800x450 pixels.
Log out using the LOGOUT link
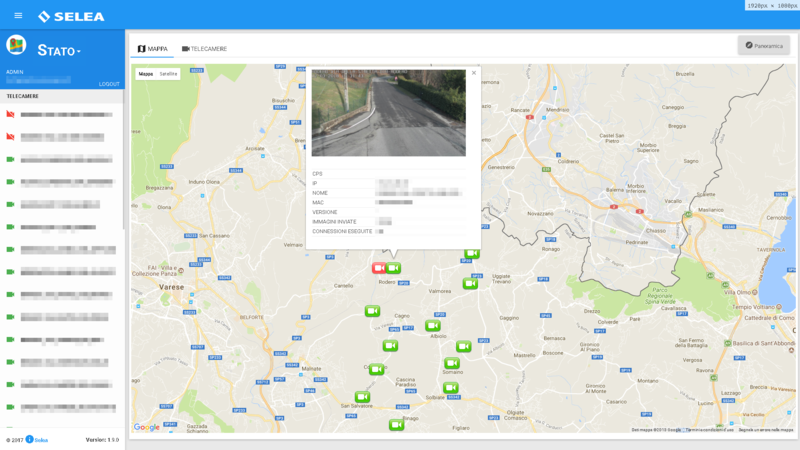coord(109,84)
